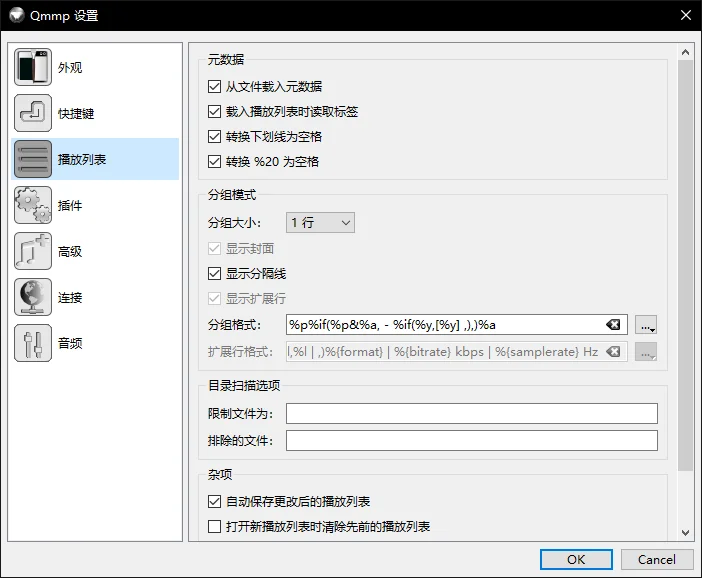Open the 插件 plugins gear icon

tap(33, 205)
